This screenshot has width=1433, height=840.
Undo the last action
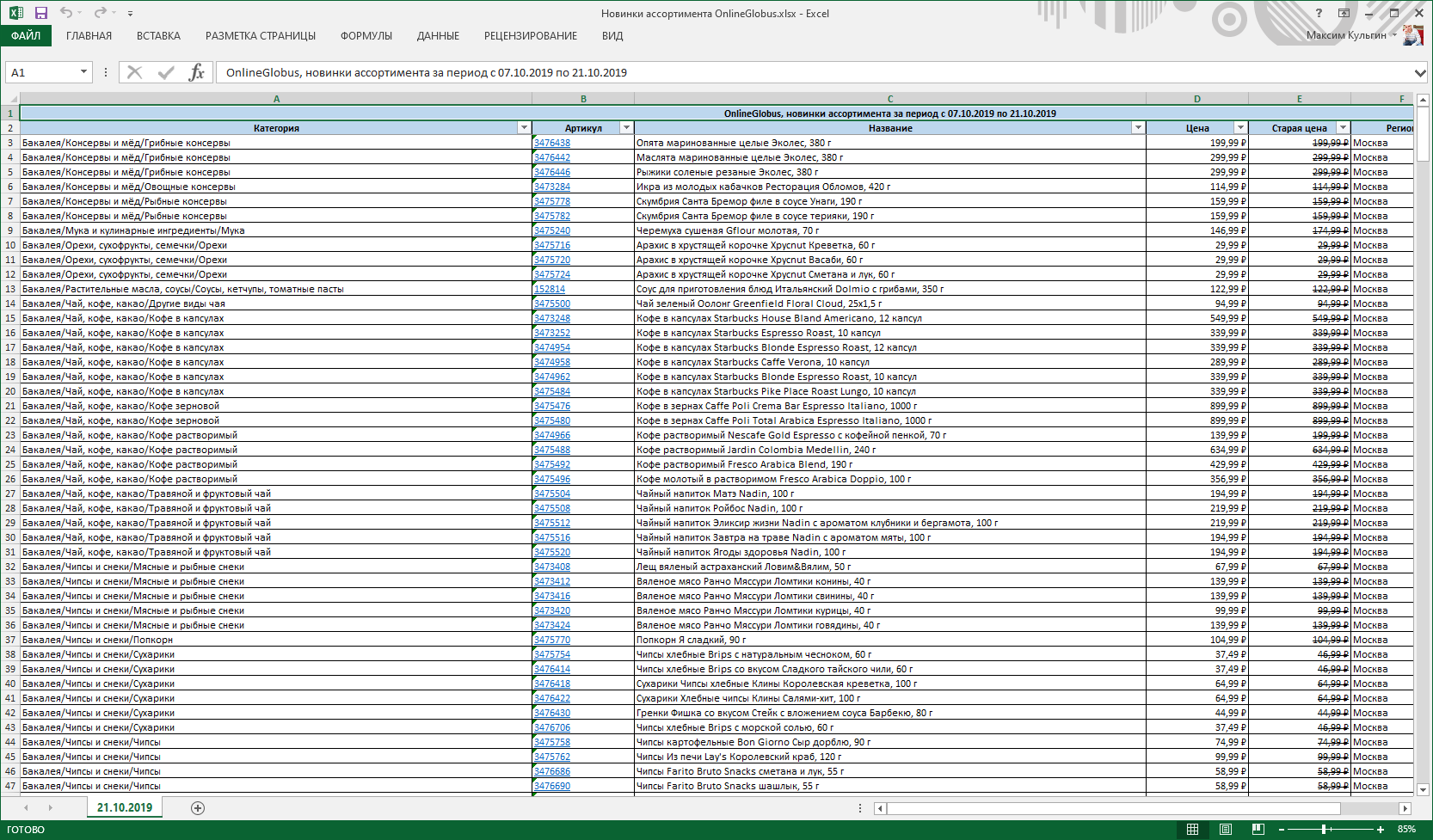point(66,13)
